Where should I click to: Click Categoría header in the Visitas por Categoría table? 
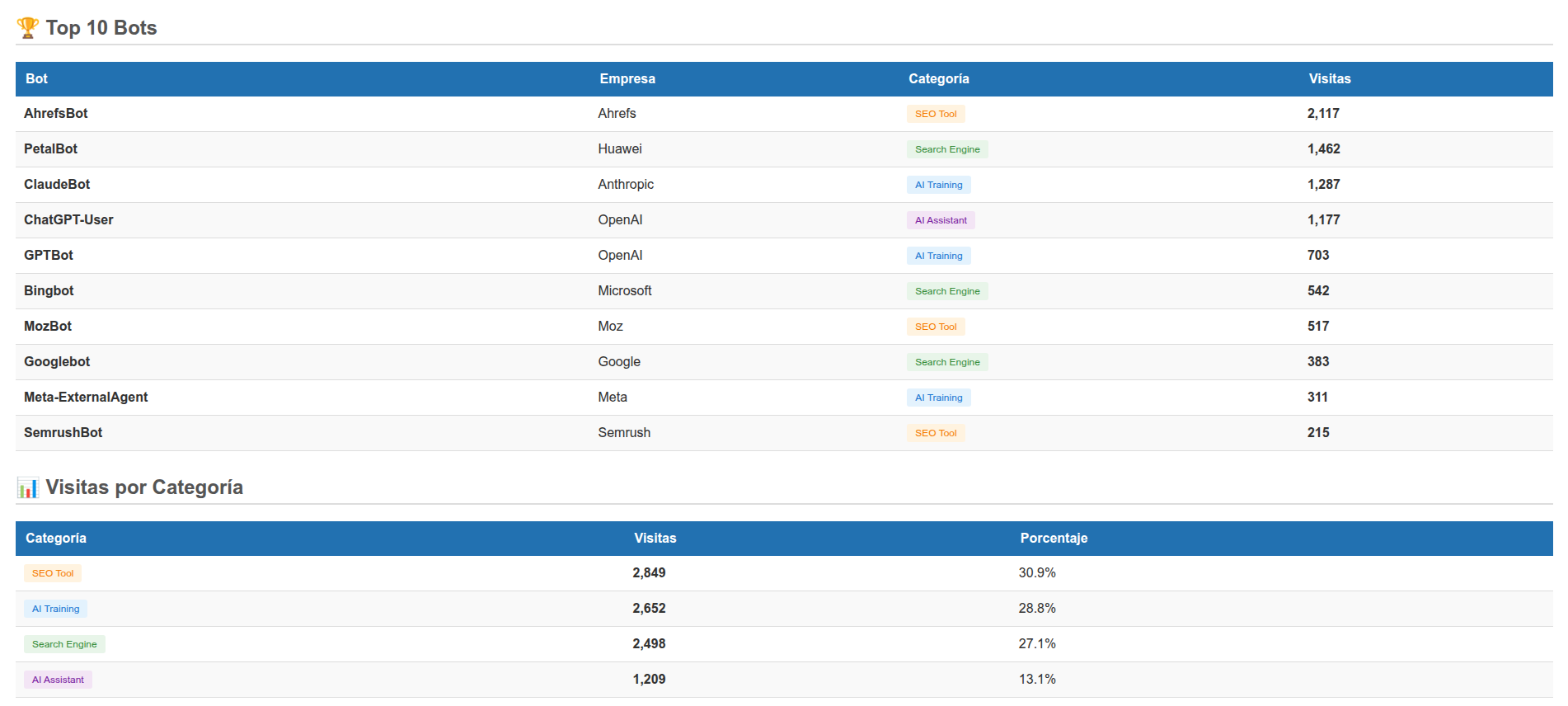click(x=55, y=539)
